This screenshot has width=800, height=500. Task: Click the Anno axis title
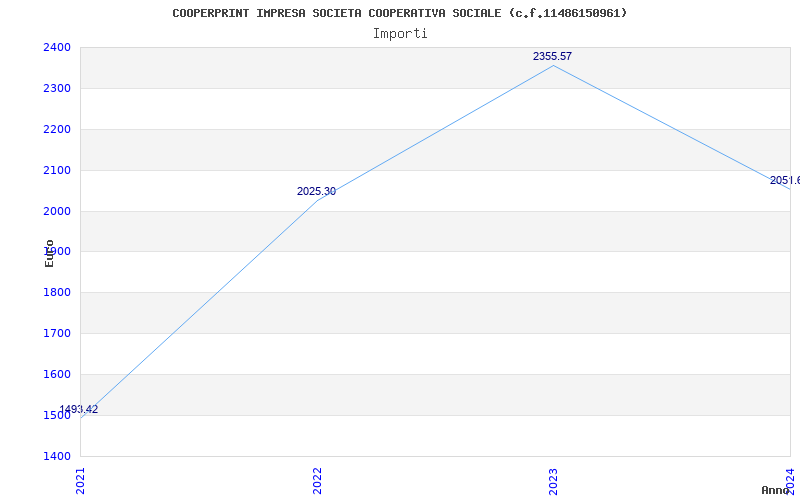(776, 490)
